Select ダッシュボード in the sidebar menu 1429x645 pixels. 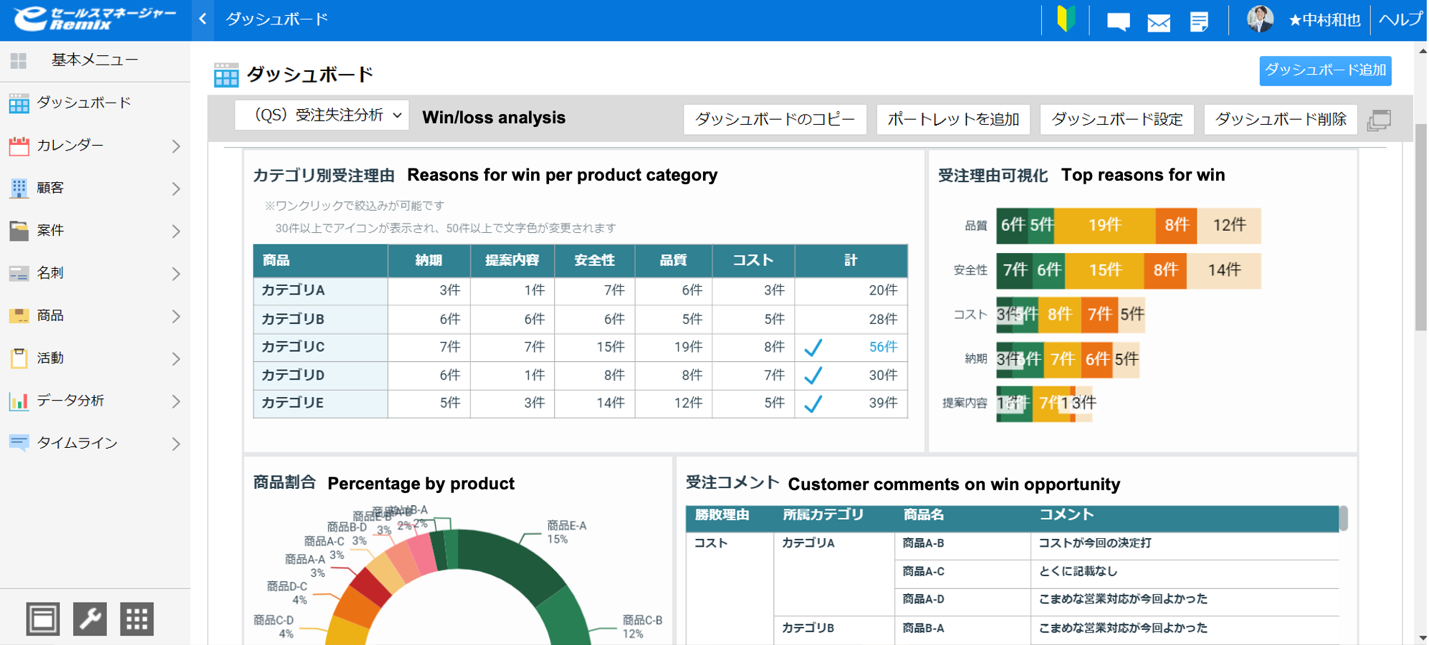point(95,102)
